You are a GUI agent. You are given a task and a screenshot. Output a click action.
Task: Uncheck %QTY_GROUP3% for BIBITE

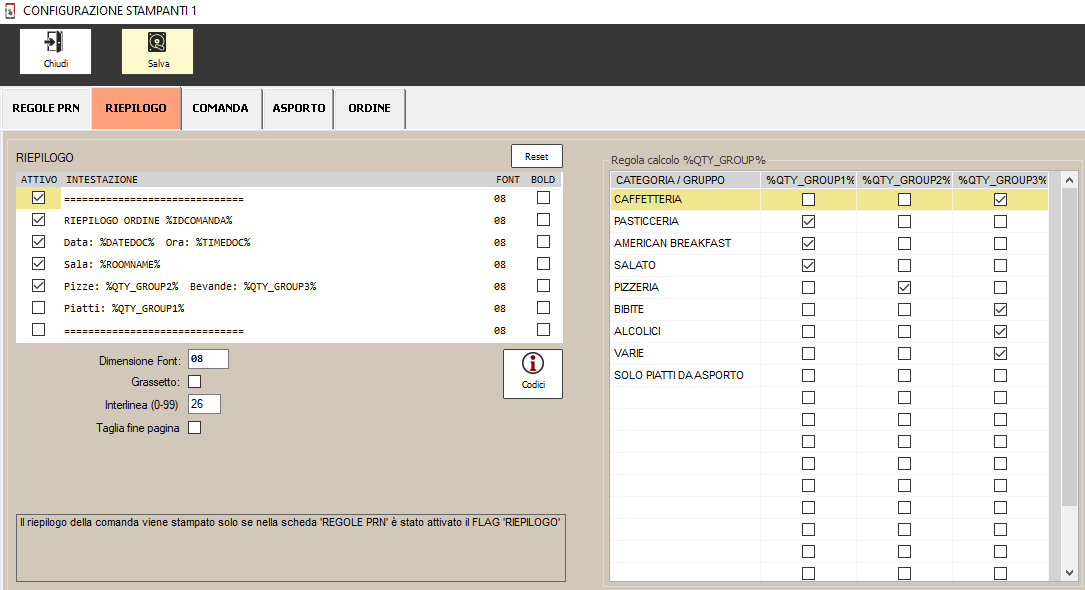point(1000,309)
